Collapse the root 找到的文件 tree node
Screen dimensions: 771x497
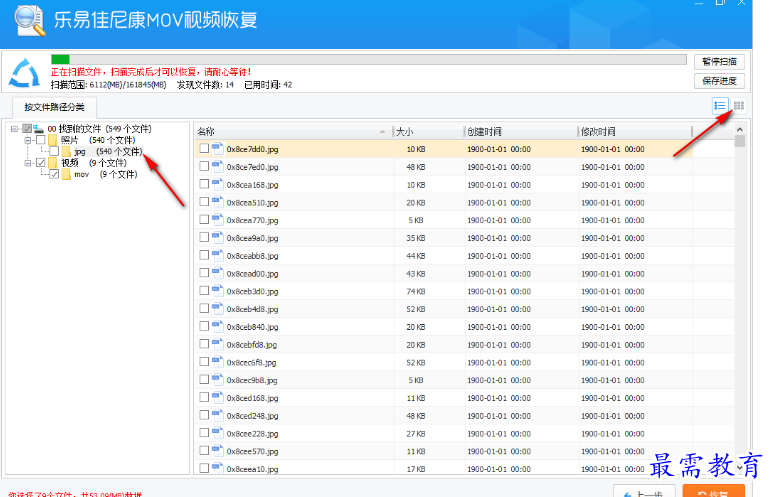point(14,129)
